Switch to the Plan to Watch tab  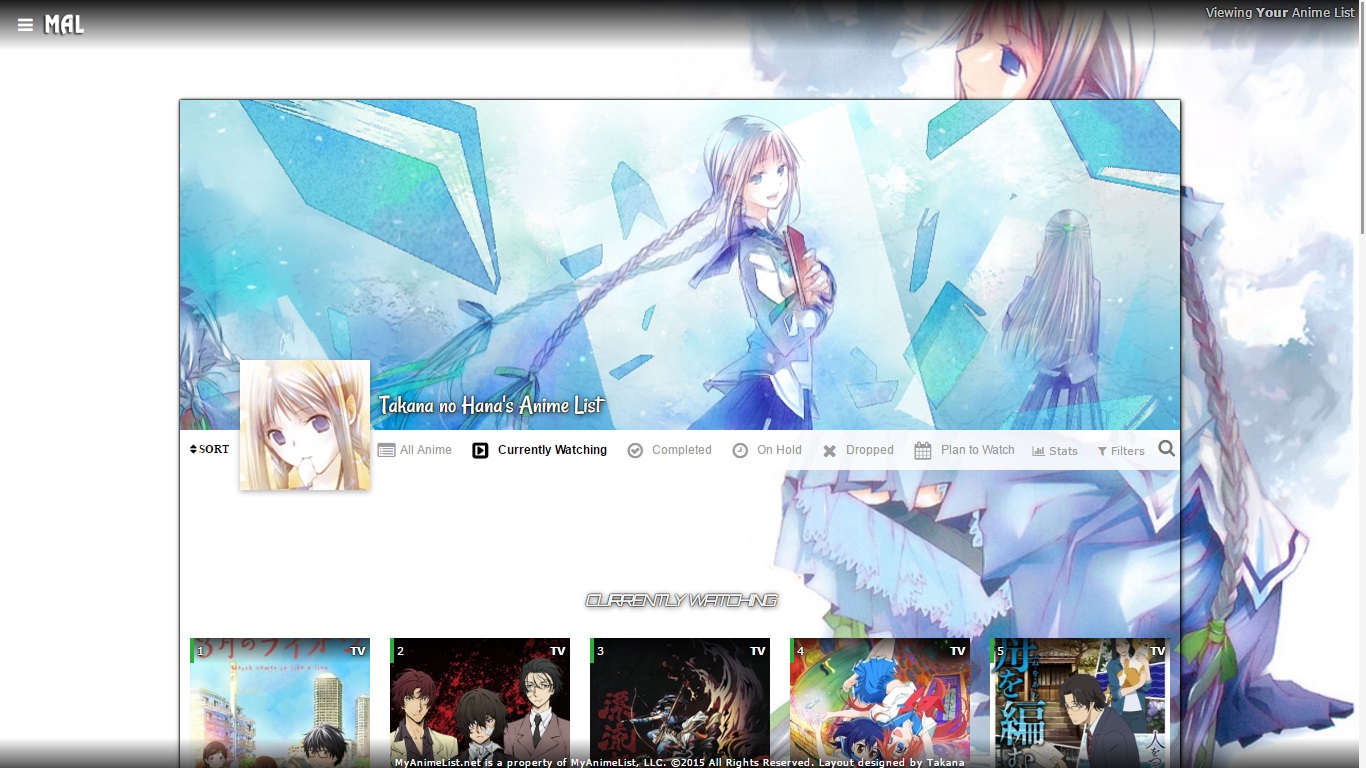click(x=978, y=450)
